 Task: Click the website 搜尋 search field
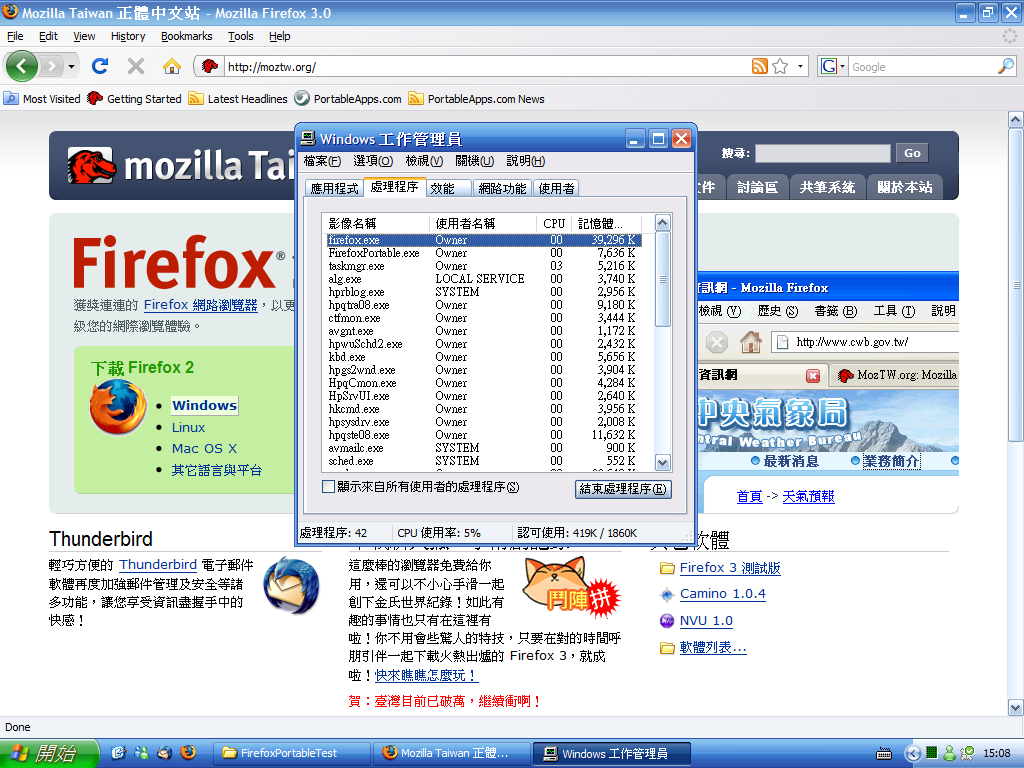tap(823, 153)
